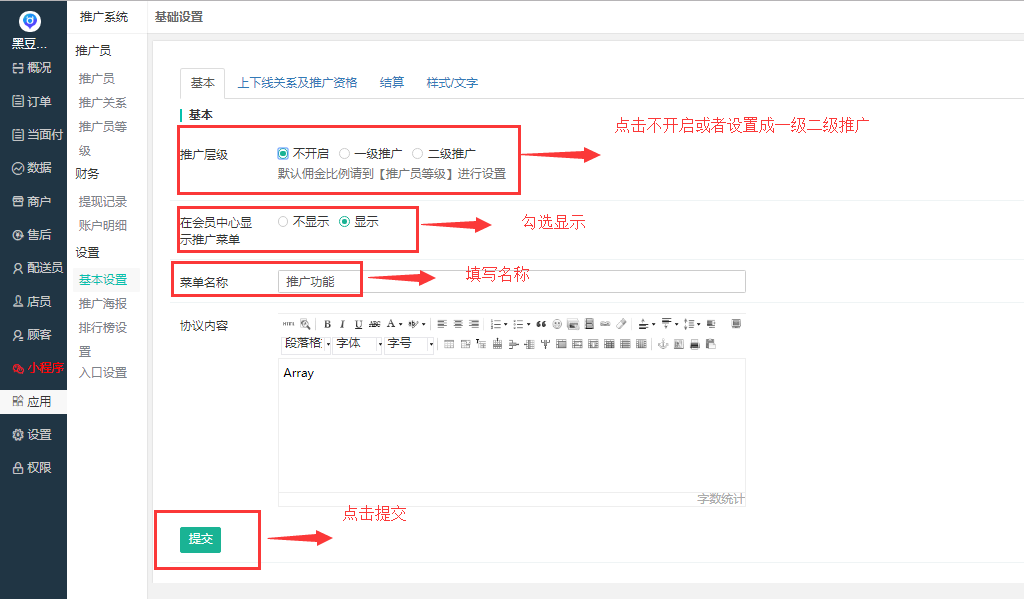Open 账户明细 link in submenu

point(103,225)
